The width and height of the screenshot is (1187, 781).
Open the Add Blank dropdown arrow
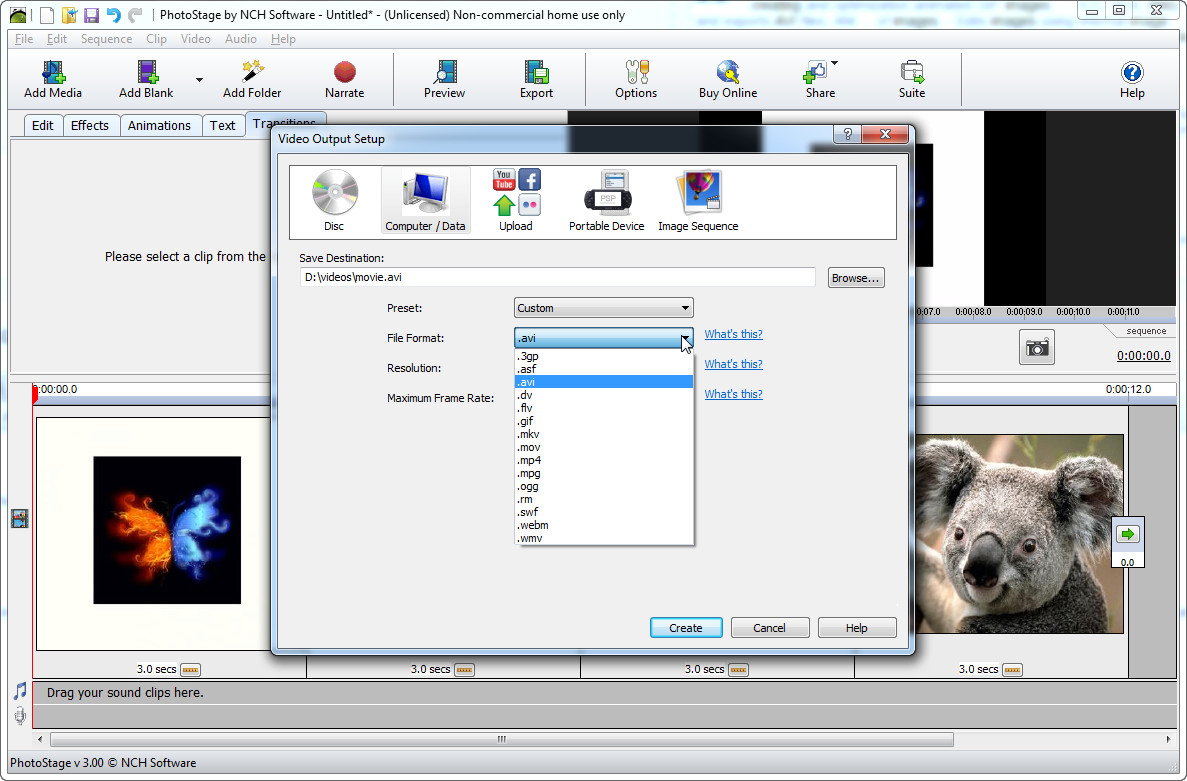(199, 79)
